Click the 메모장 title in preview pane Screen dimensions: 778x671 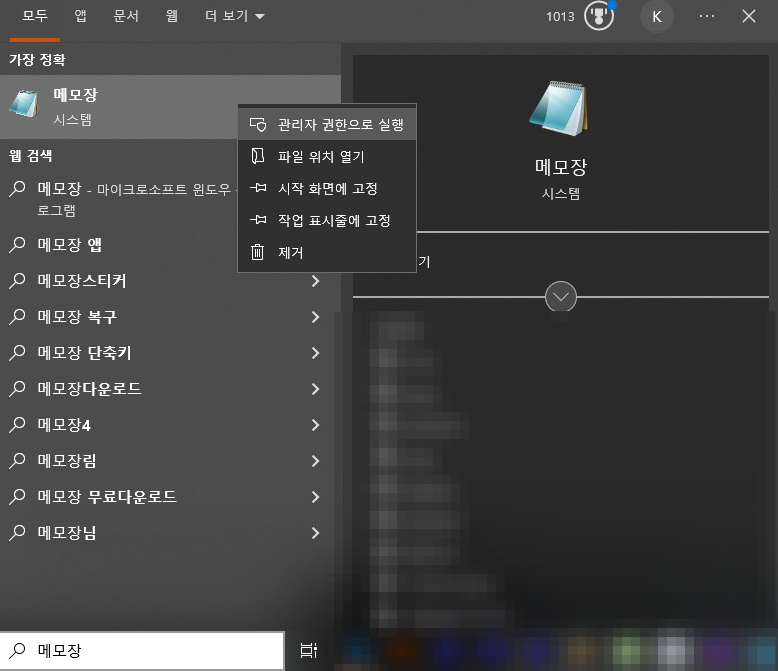pos(561,167)
